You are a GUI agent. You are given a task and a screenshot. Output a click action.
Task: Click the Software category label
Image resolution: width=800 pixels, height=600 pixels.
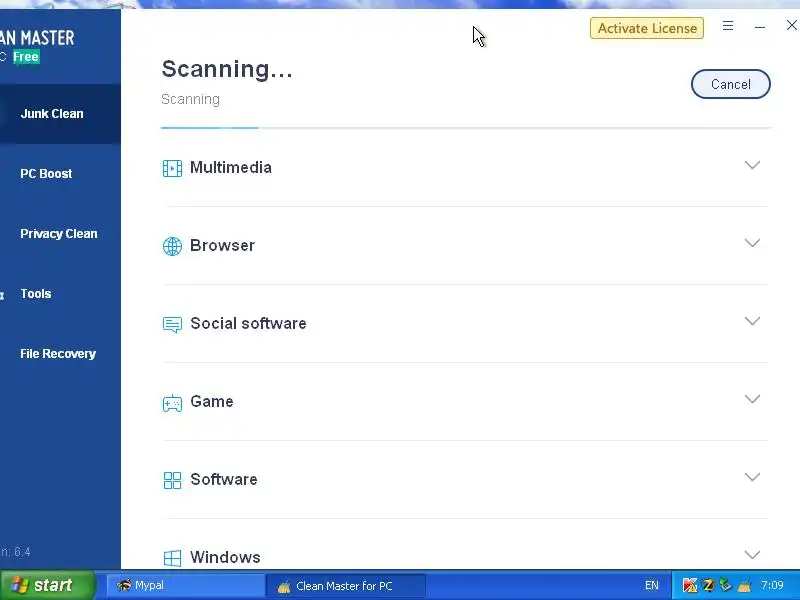pos(223,480)
